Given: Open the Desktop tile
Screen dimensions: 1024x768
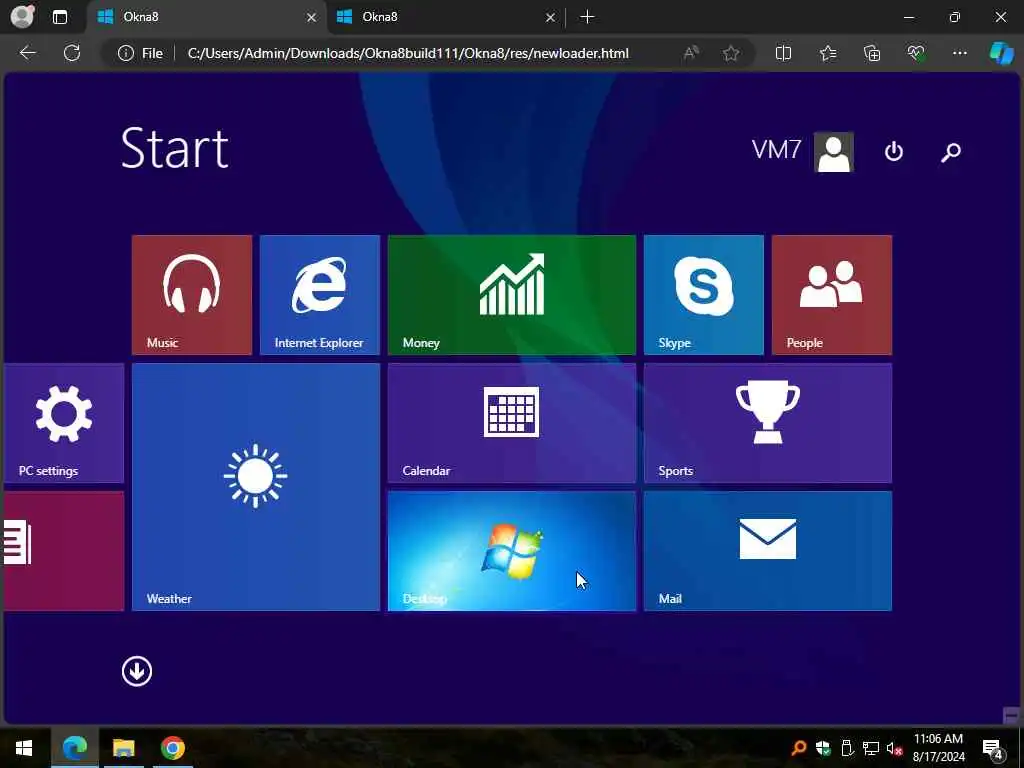Looking at the screenshot, I should [x=511, y=551].
